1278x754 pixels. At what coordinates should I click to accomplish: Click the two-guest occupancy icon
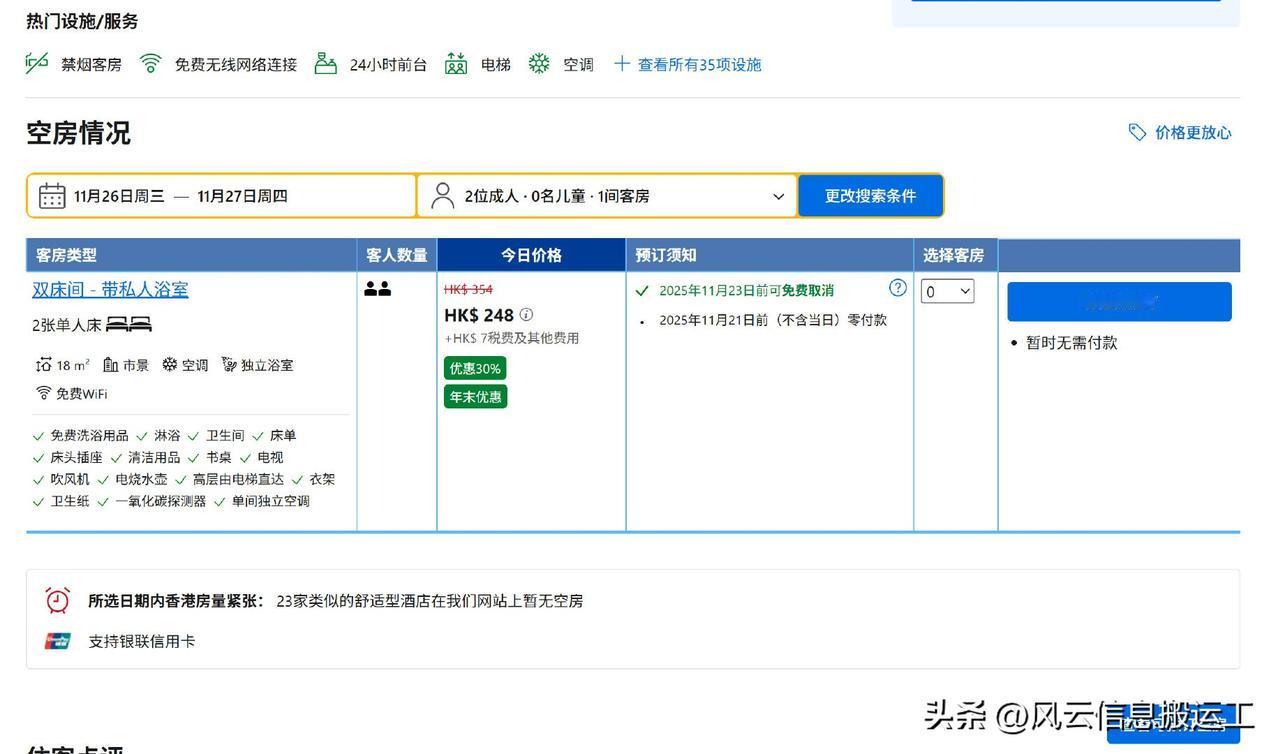378,289
